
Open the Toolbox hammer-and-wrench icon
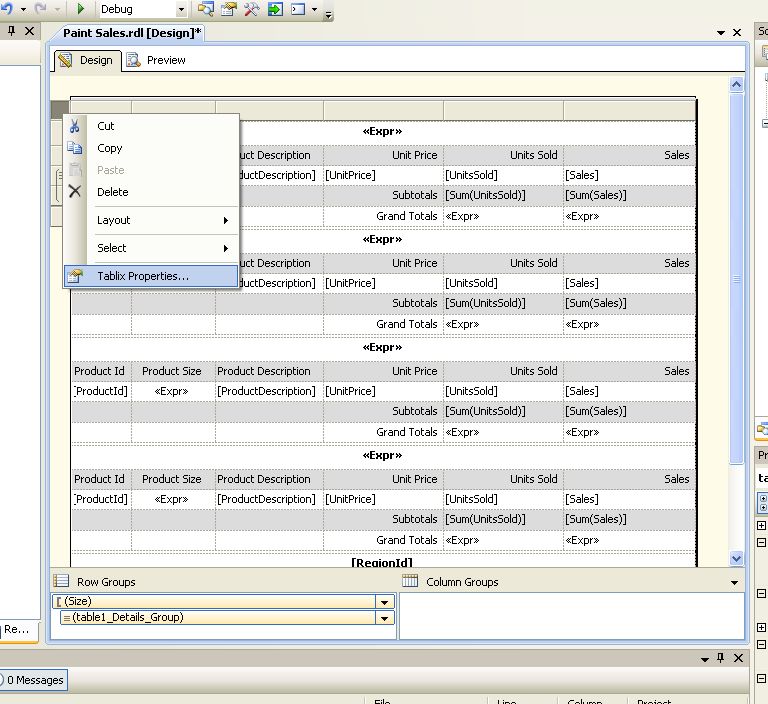tap(251, 9)
